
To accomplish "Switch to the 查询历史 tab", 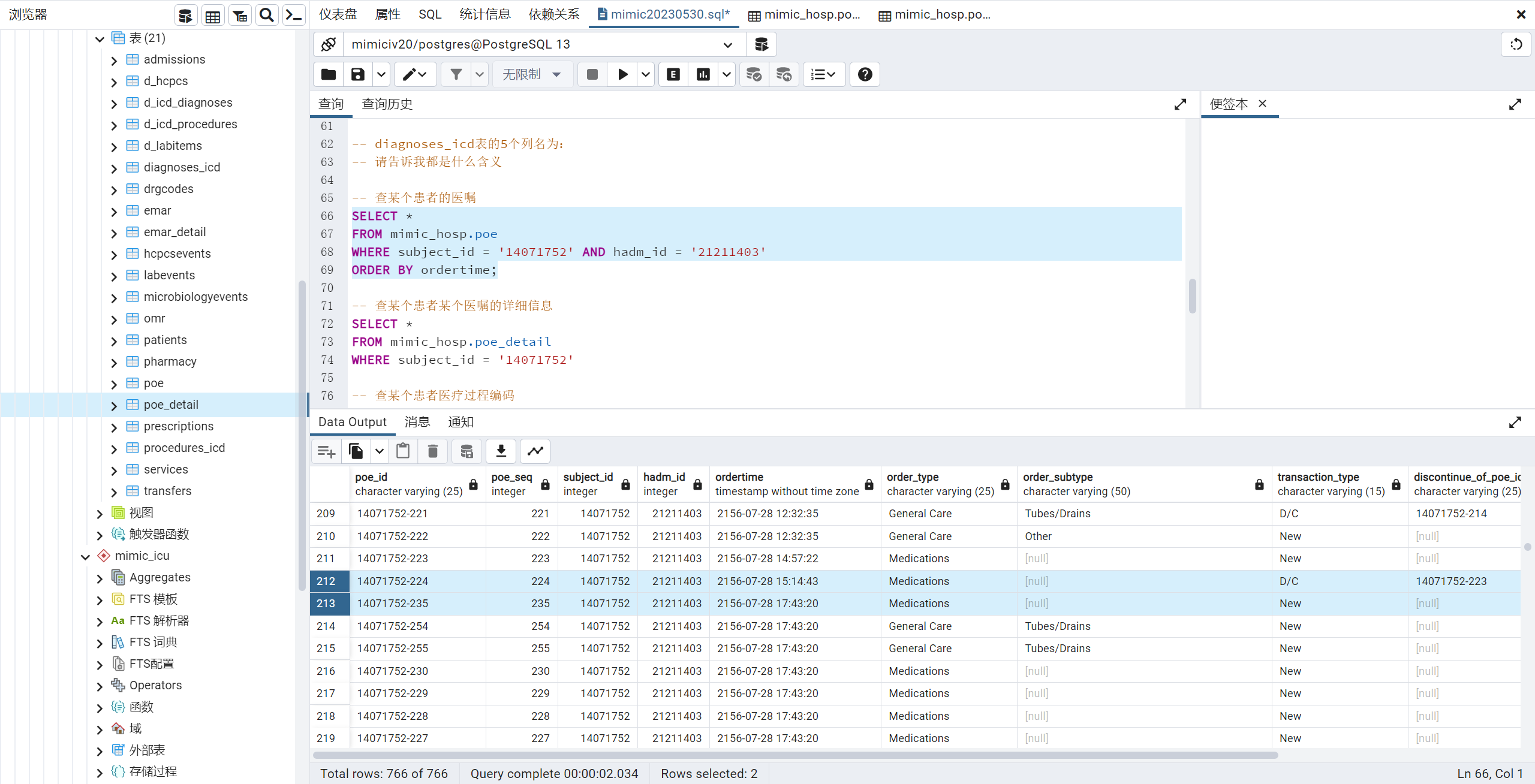I will click(387, 104).
